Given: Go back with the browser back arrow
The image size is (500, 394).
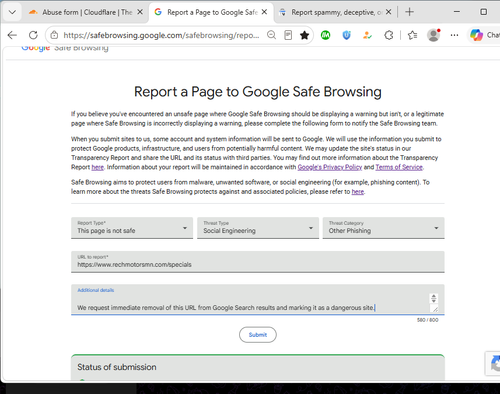Looking at the screenshot, I should pyautogui.click(x=12, y=35).
